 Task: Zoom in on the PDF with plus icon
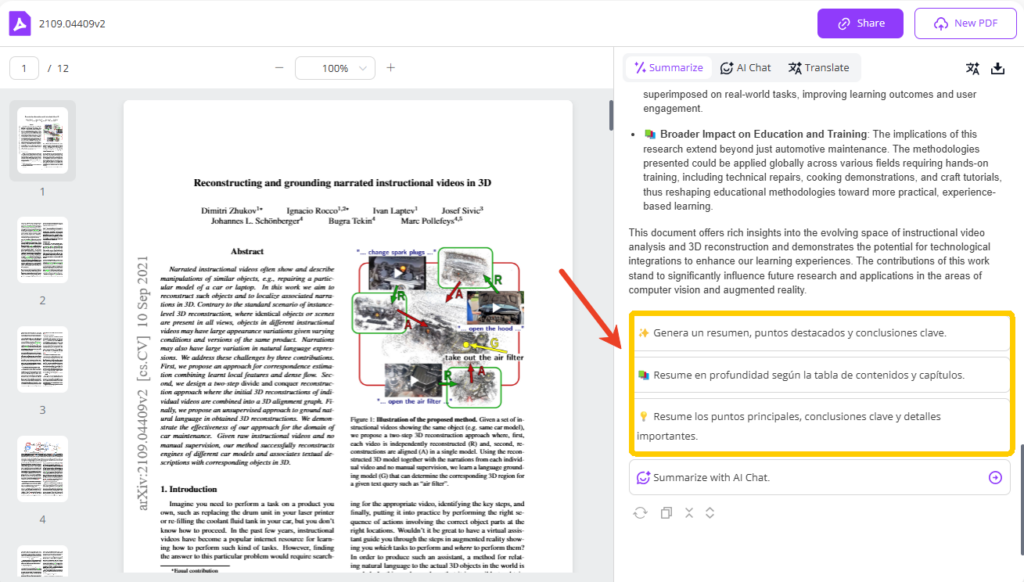pos(391,67)
